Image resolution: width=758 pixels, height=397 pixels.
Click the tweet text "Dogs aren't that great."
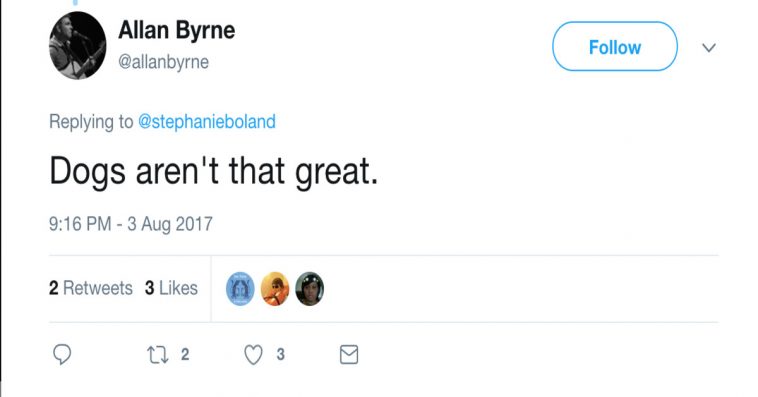pyautogui.click(x=213, y=171)
